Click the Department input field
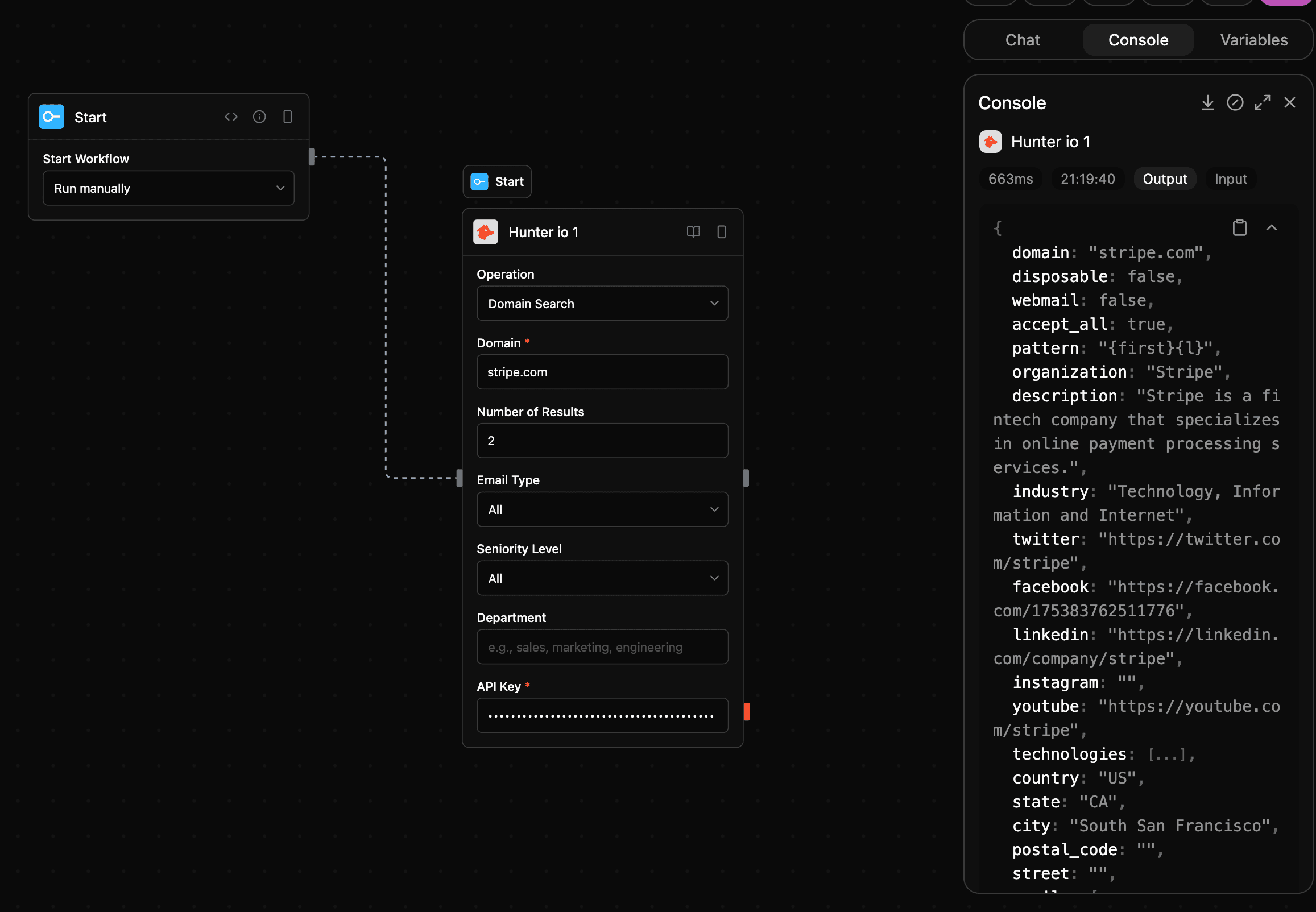This screenshot has height=912, width=1316. coord(602,647)
